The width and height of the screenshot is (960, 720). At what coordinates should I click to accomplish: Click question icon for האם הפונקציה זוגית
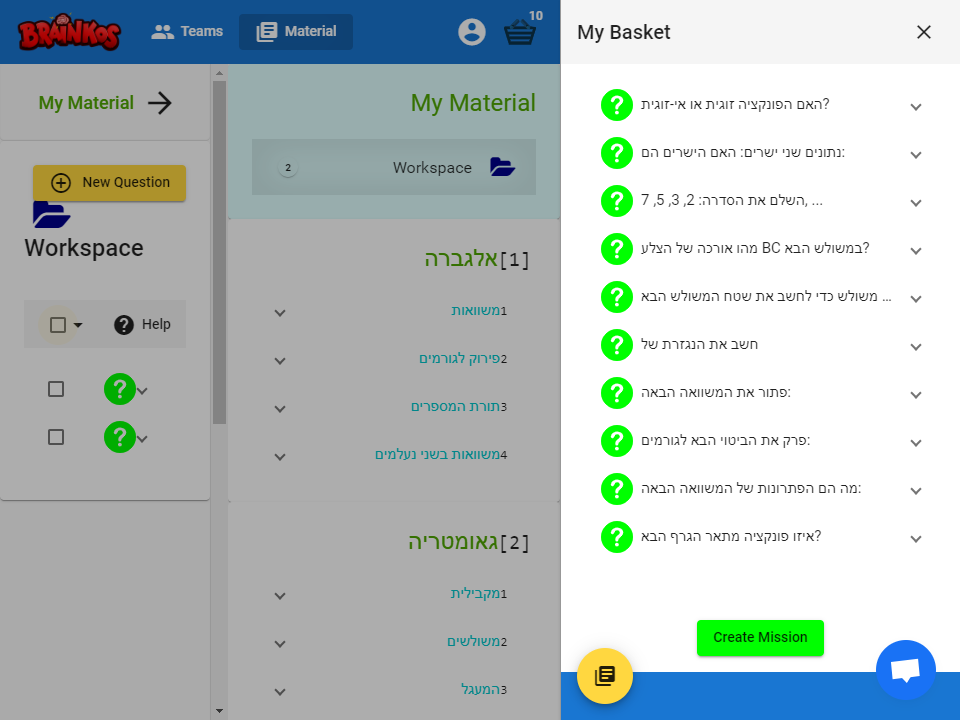tap(617, 105)
